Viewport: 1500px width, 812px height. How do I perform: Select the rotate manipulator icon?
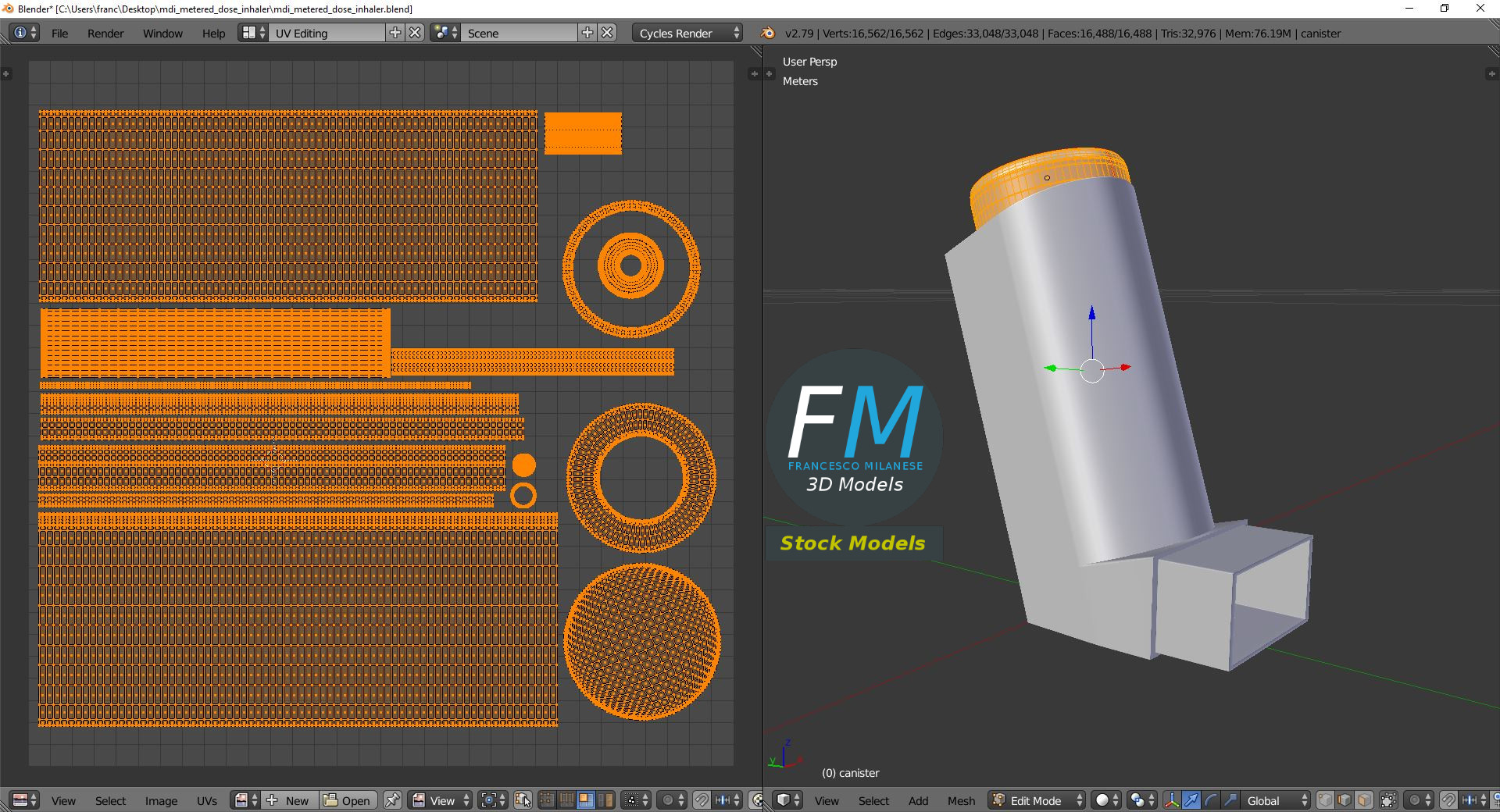point(1211,800)
